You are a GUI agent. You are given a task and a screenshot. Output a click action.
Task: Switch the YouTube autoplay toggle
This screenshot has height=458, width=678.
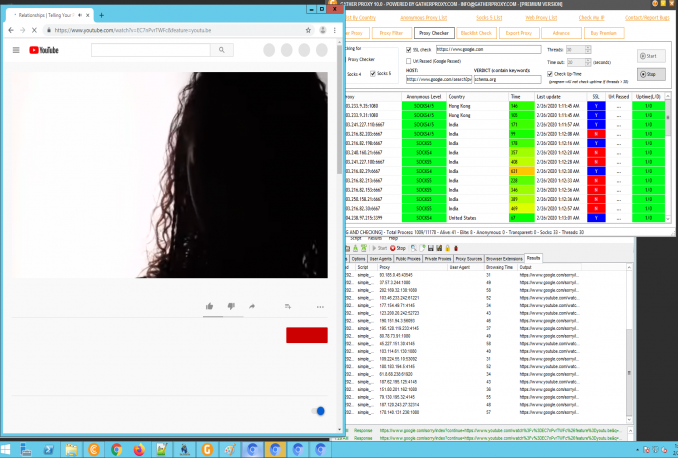[318, 410]
